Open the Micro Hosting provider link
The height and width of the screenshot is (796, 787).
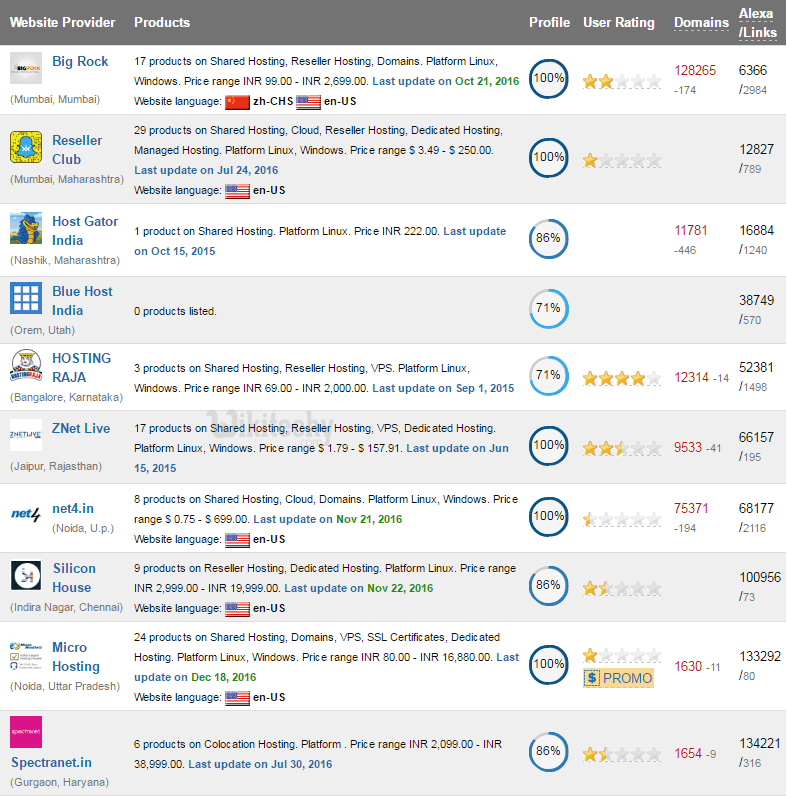(x=76, y=657)
